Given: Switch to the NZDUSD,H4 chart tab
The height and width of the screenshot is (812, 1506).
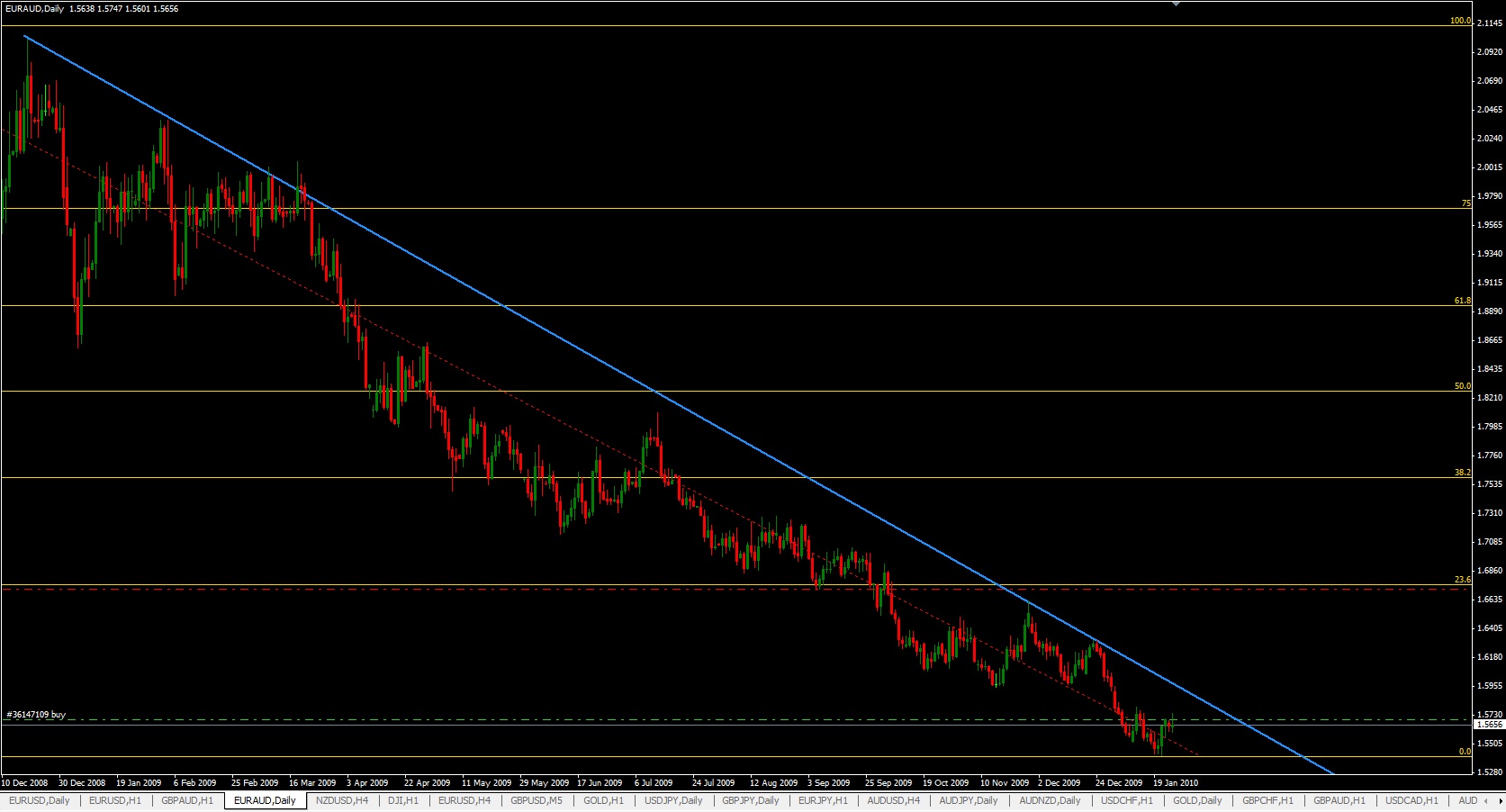Looking at the screenshot, I should 342,800.
